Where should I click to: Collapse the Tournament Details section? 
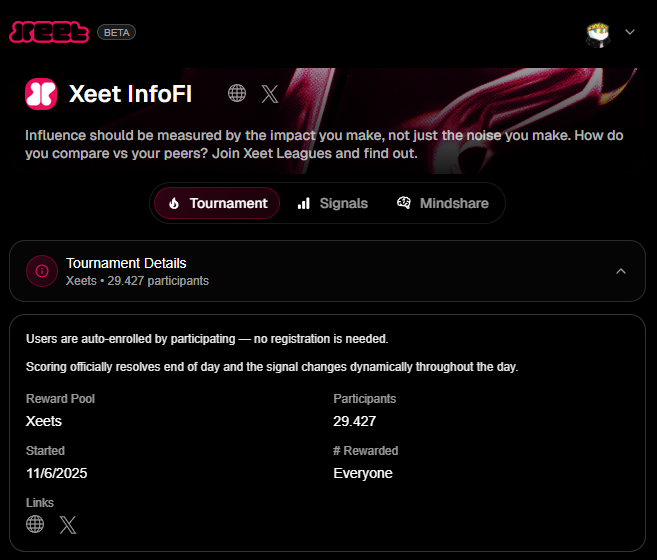(x=621, y=271)
